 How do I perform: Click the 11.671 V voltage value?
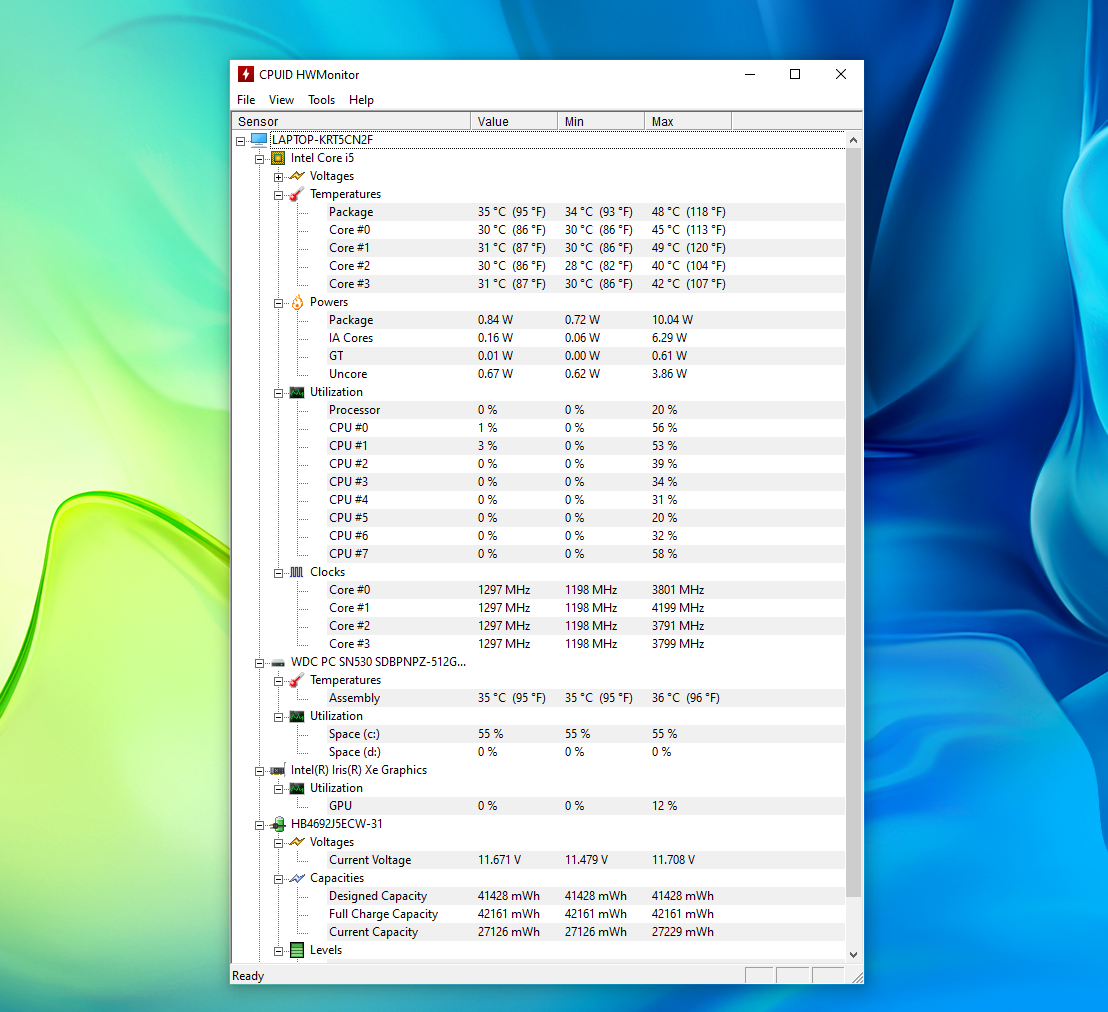tap(499, 860)
